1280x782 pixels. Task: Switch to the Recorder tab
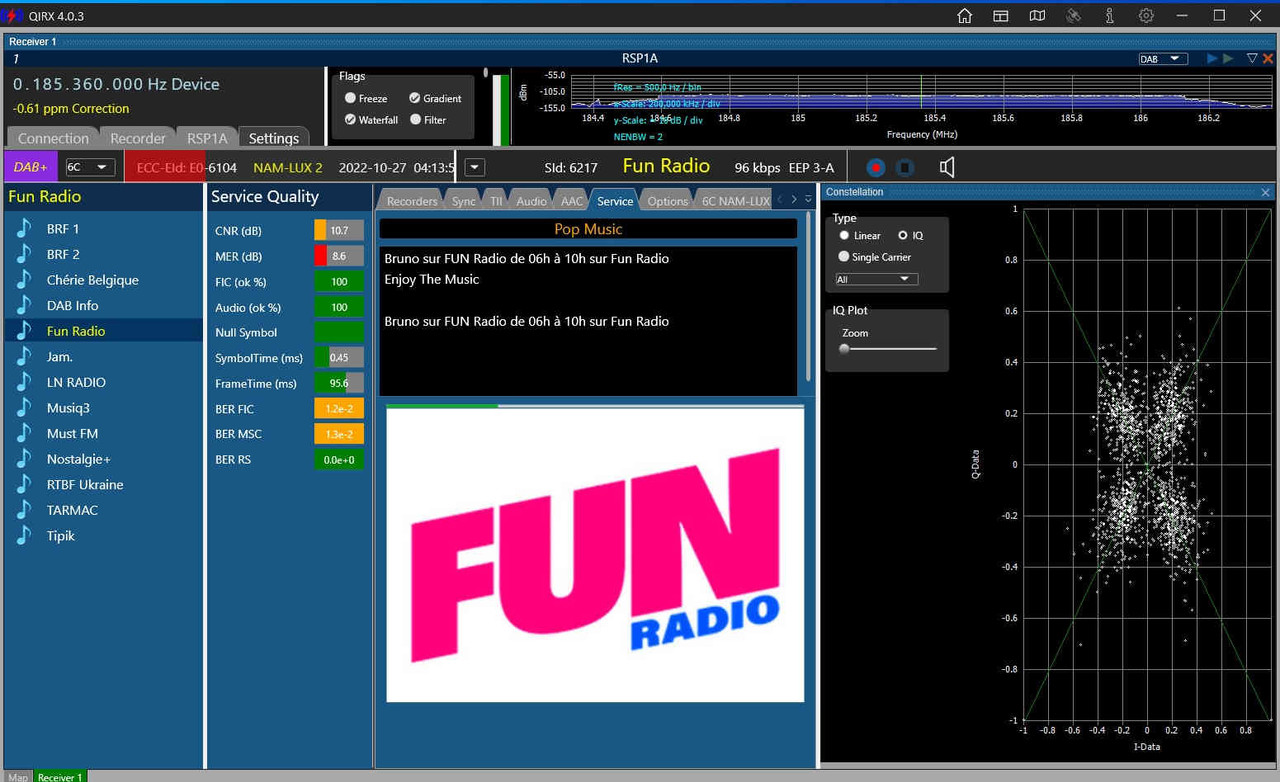tap(138, 138)
